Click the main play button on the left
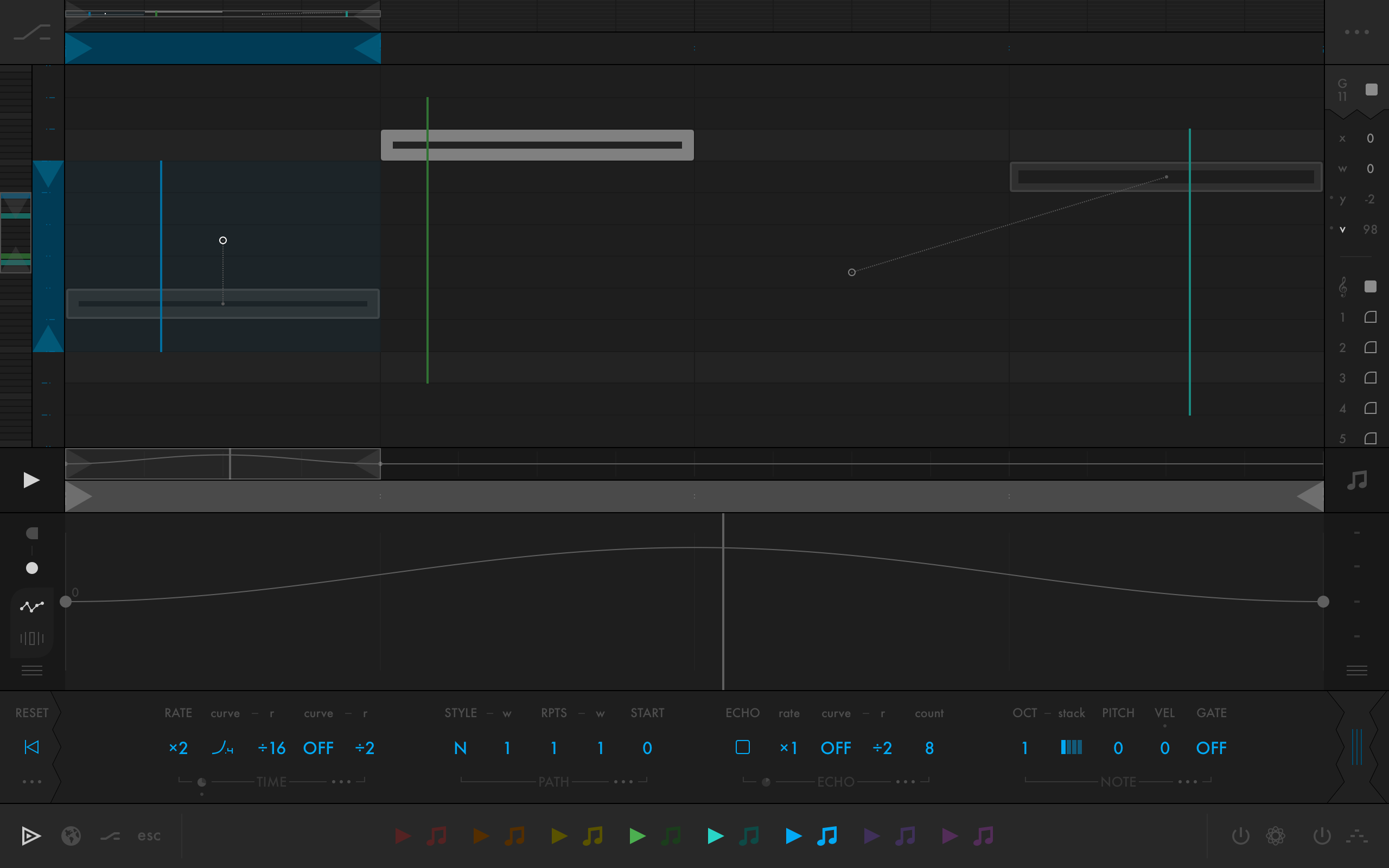The height and width of the screenshot is (868, 1389). coord(31,480)
